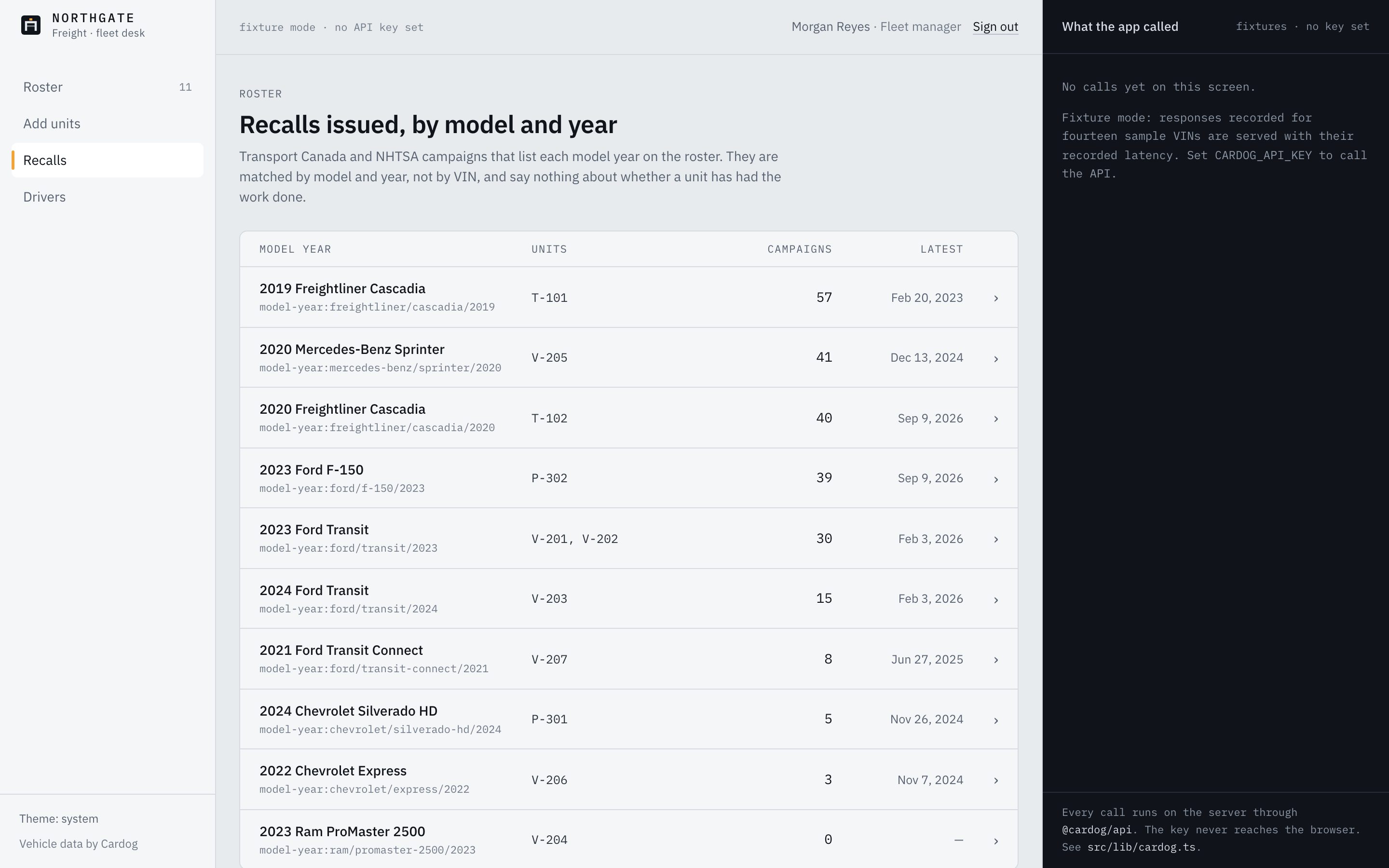
Task: Open chevron for 2024 Chevrolet Silverado HD
Action: pos(996,720)
